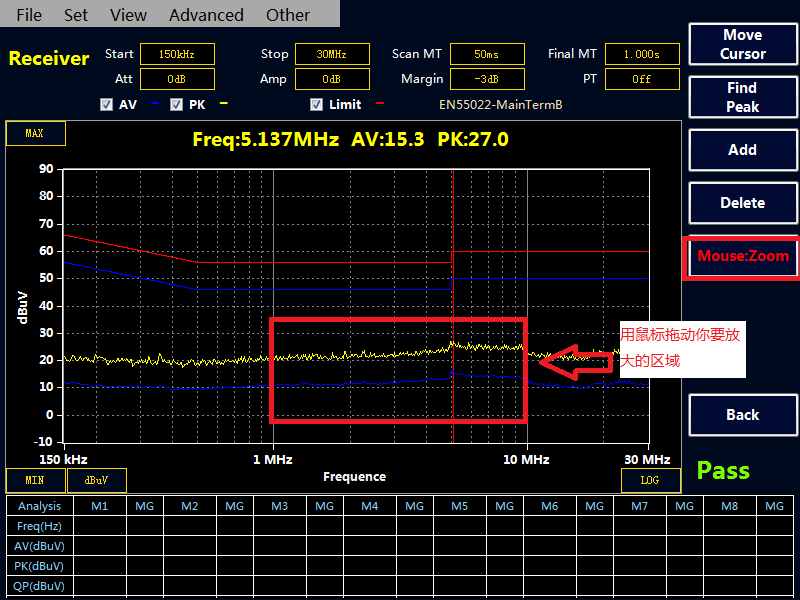Image resolution: width=800 pixels, height=600 pixels.
Task: Click the MAX scale button
Action: click(x=35, y=133)
